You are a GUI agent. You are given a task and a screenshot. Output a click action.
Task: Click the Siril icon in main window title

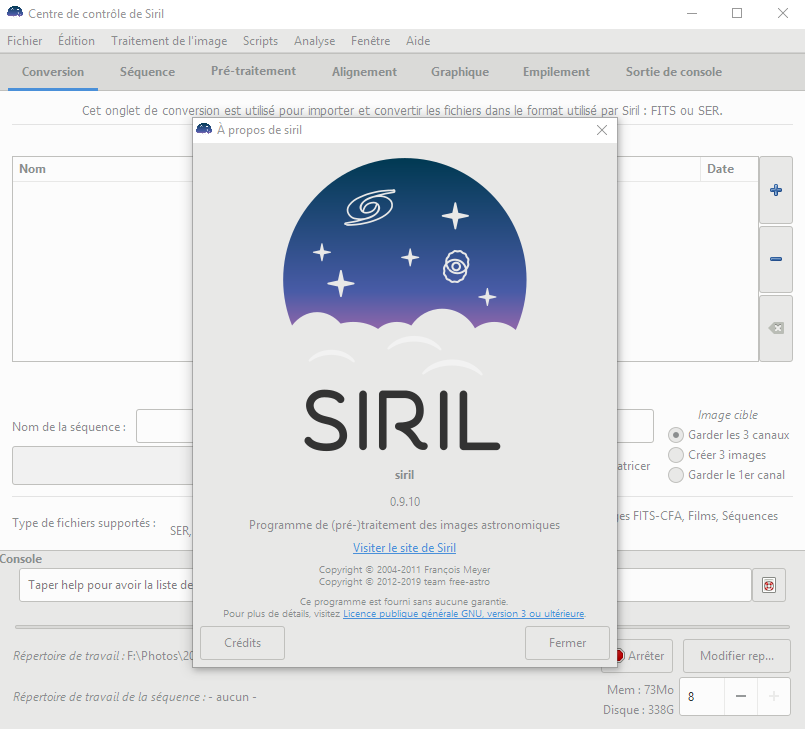(15, 12)
